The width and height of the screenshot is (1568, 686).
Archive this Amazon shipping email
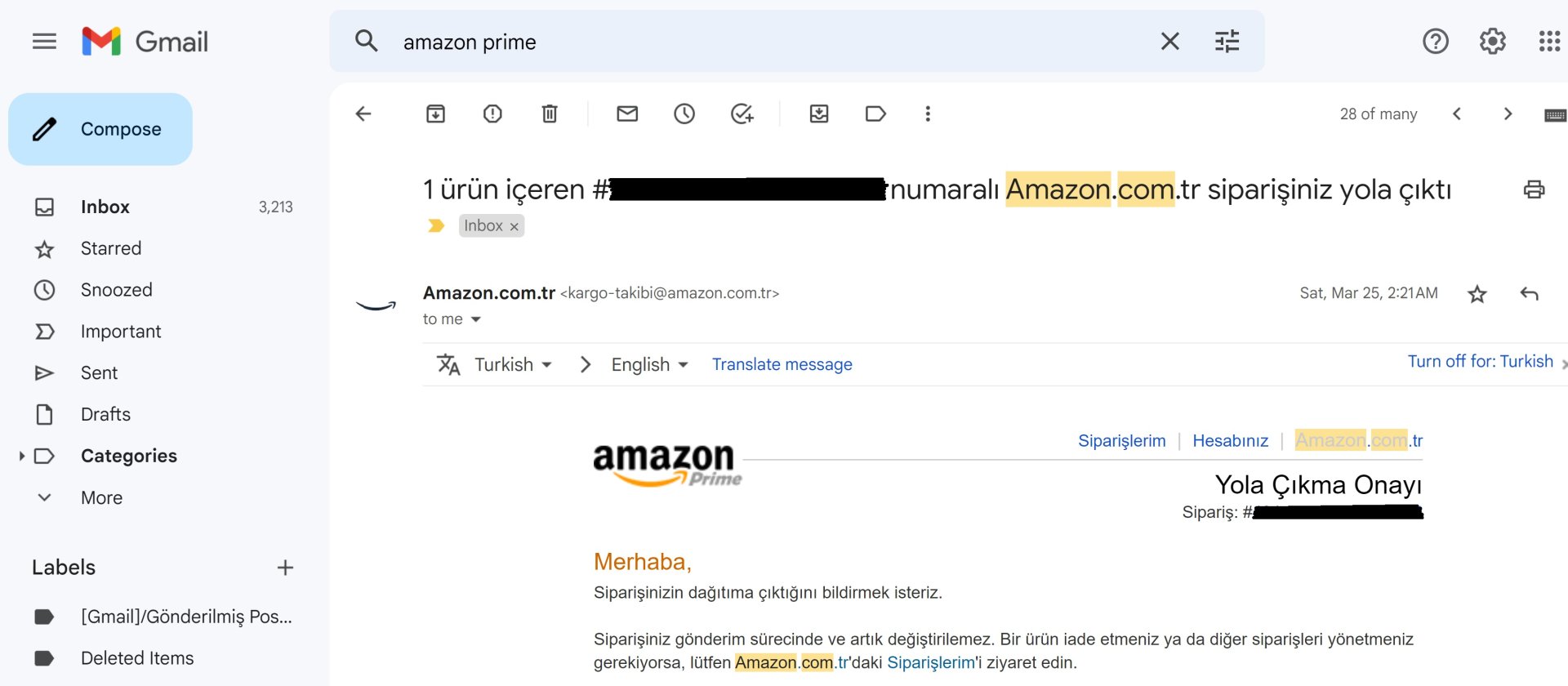click(x=435, y=114)
